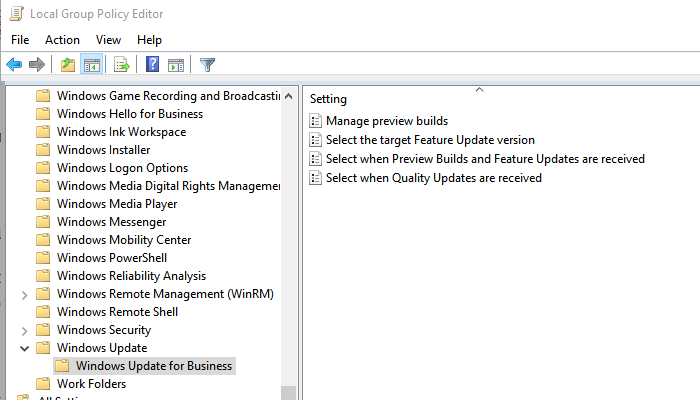Open the Action menu
Viewport: 700px width, 400px height.
click(62, 40)
